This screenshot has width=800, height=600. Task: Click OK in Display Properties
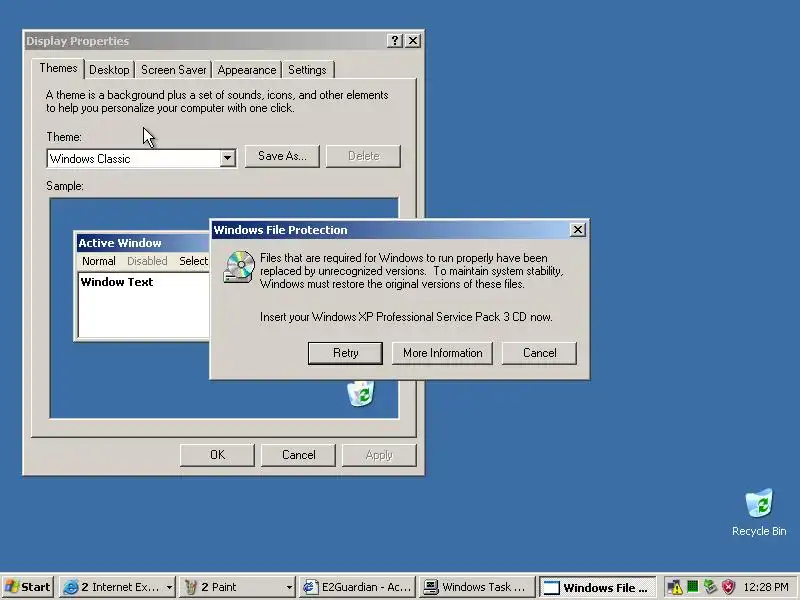coord(217,455)
